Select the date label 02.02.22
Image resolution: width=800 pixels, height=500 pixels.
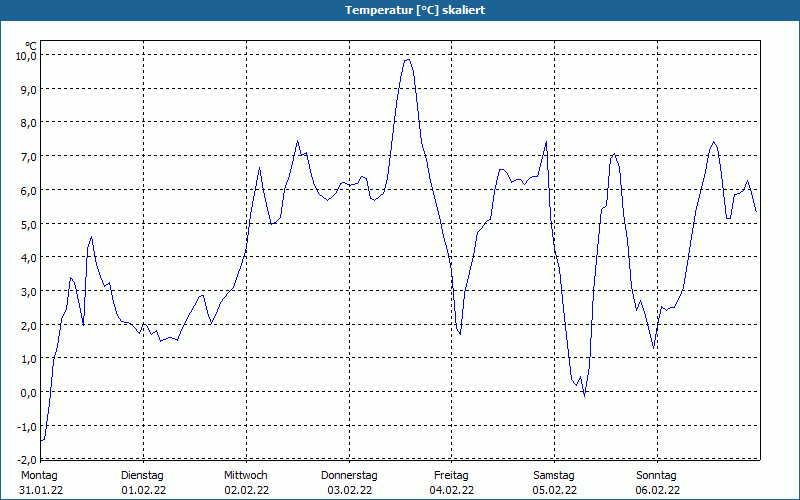pos(246,491)
